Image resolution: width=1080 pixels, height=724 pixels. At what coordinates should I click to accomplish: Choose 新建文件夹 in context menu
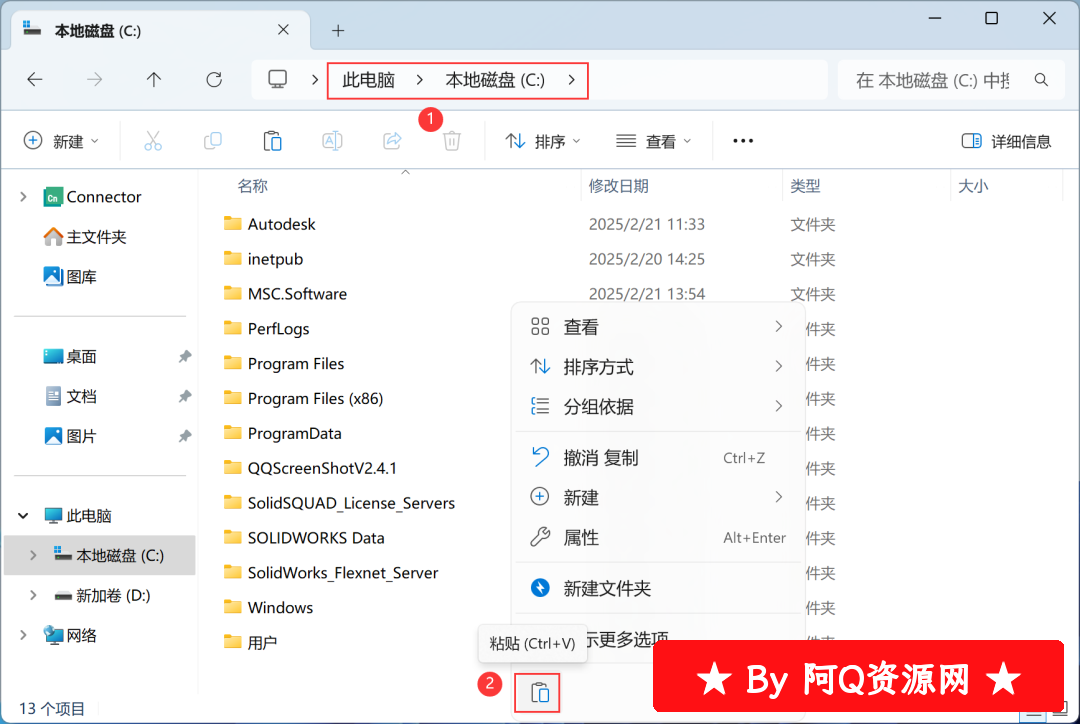[x=659, y=588]
